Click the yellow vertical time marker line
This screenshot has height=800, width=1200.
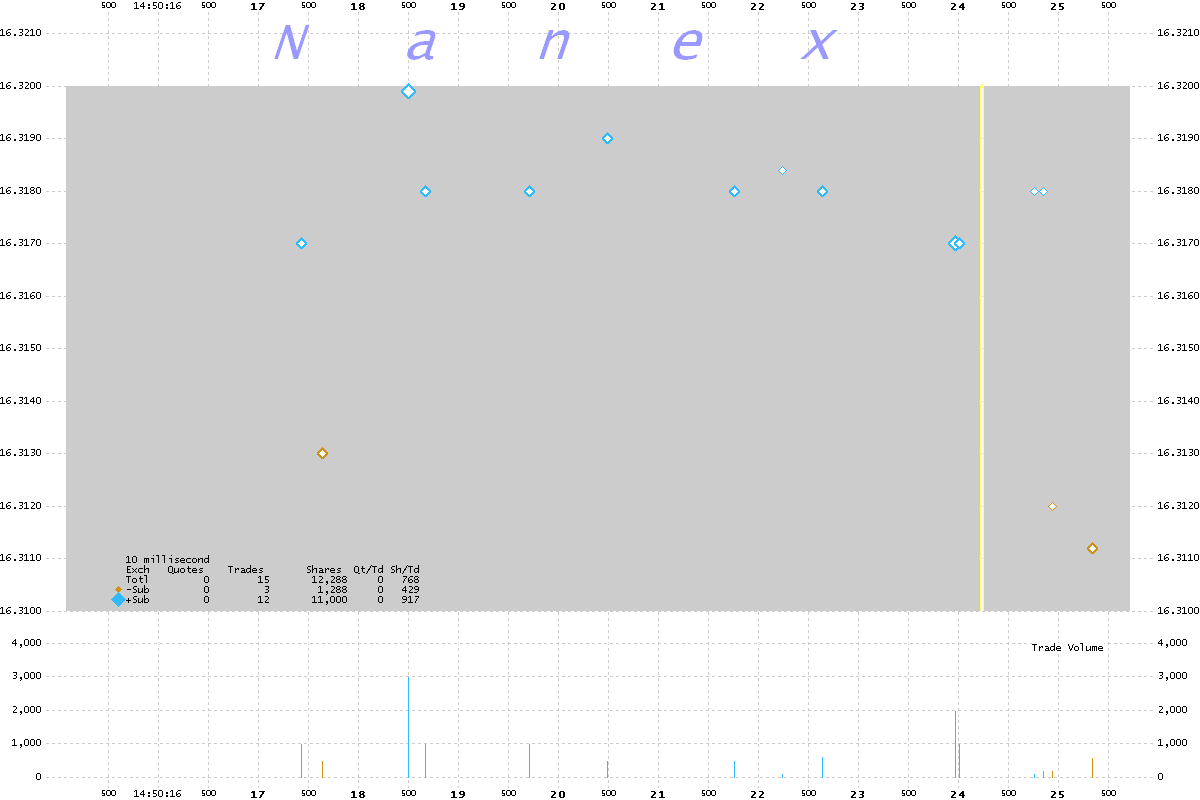coord(981,347)
